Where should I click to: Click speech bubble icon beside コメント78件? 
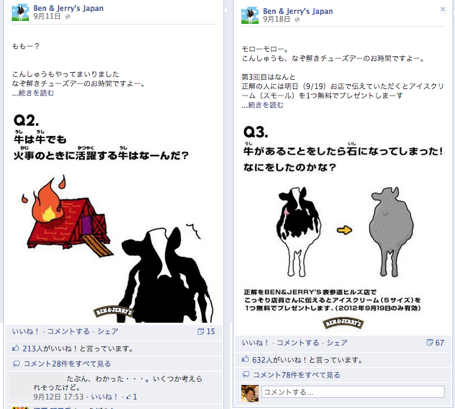click(x=246, y=375)
